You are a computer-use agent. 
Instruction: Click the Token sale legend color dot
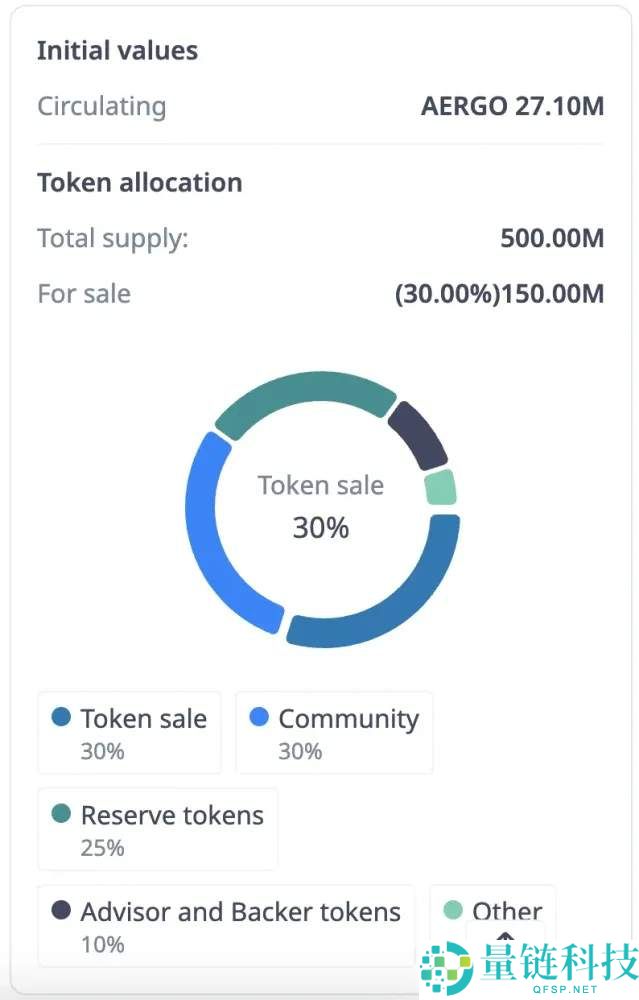61,718
